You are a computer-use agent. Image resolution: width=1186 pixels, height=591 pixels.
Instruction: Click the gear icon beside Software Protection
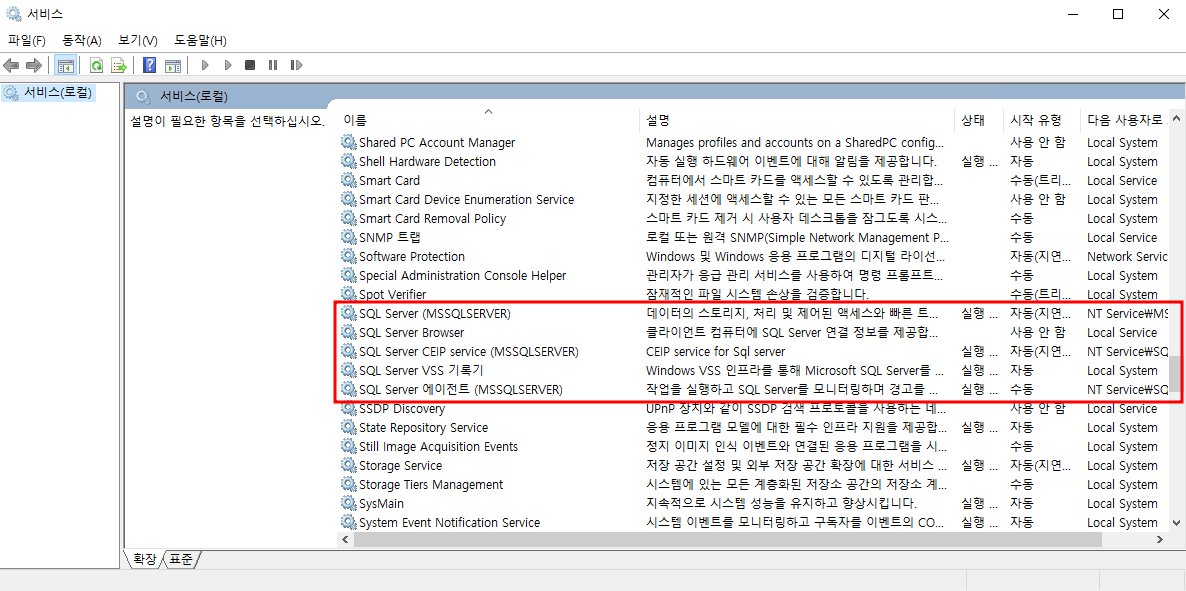point(348,256)
